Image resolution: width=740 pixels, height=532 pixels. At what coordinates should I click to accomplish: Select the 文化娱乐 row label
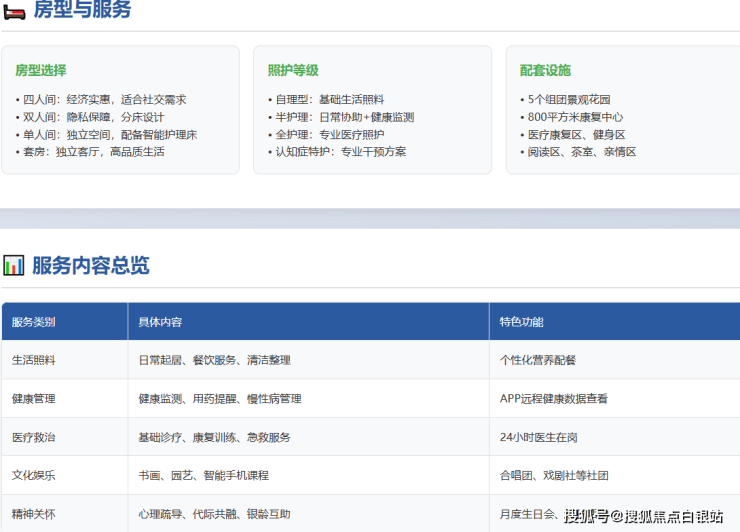tap(34, 475)
